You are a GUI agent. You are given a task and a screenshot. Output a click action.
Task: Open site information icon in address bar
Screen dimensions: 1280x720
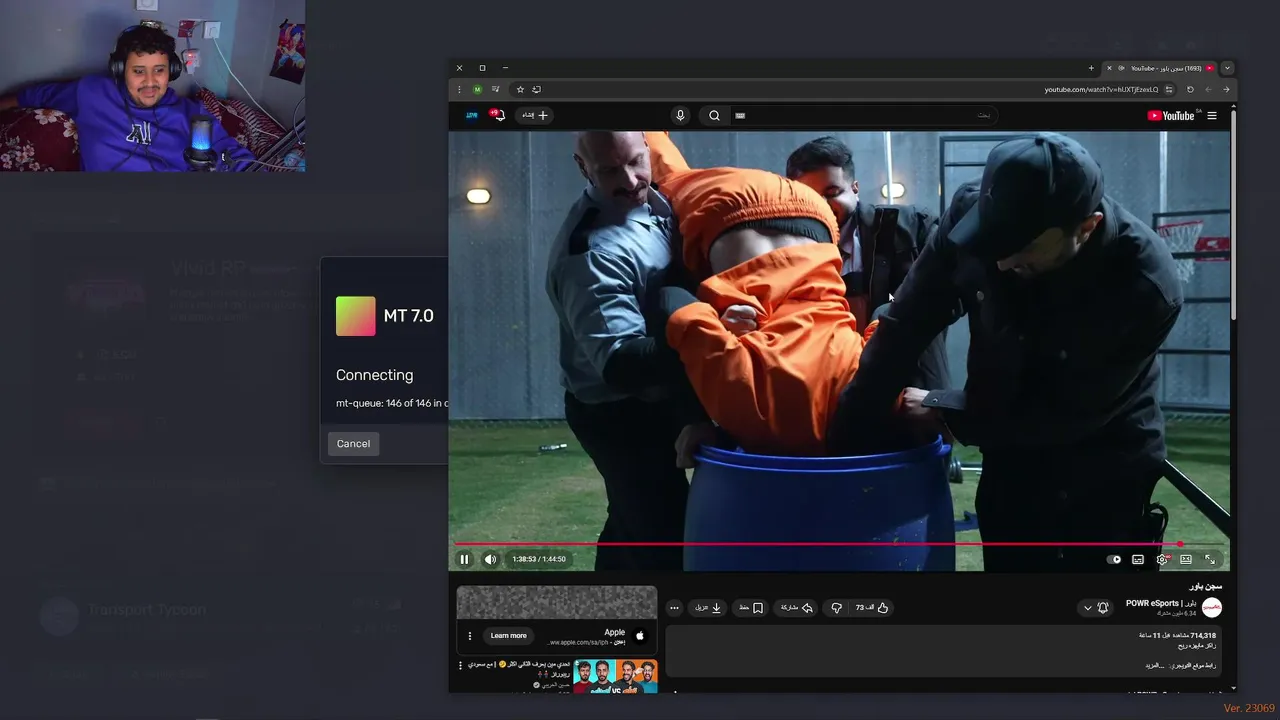pyautogui.click(x=1169, y=89)
